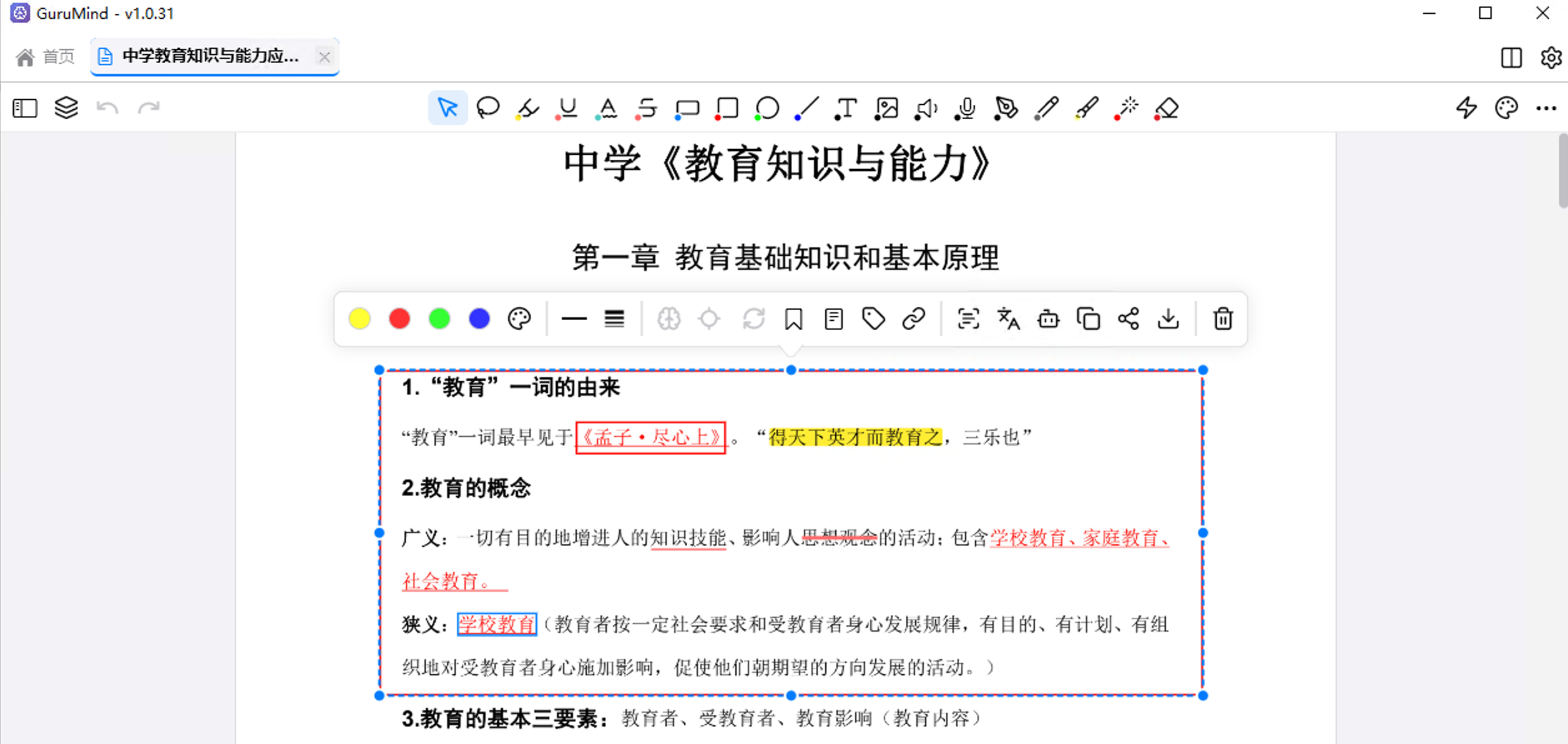This screenshot has height=744, width=1568.
Task: Run OCR text recognition on selection
Action: tap(968, 319)
